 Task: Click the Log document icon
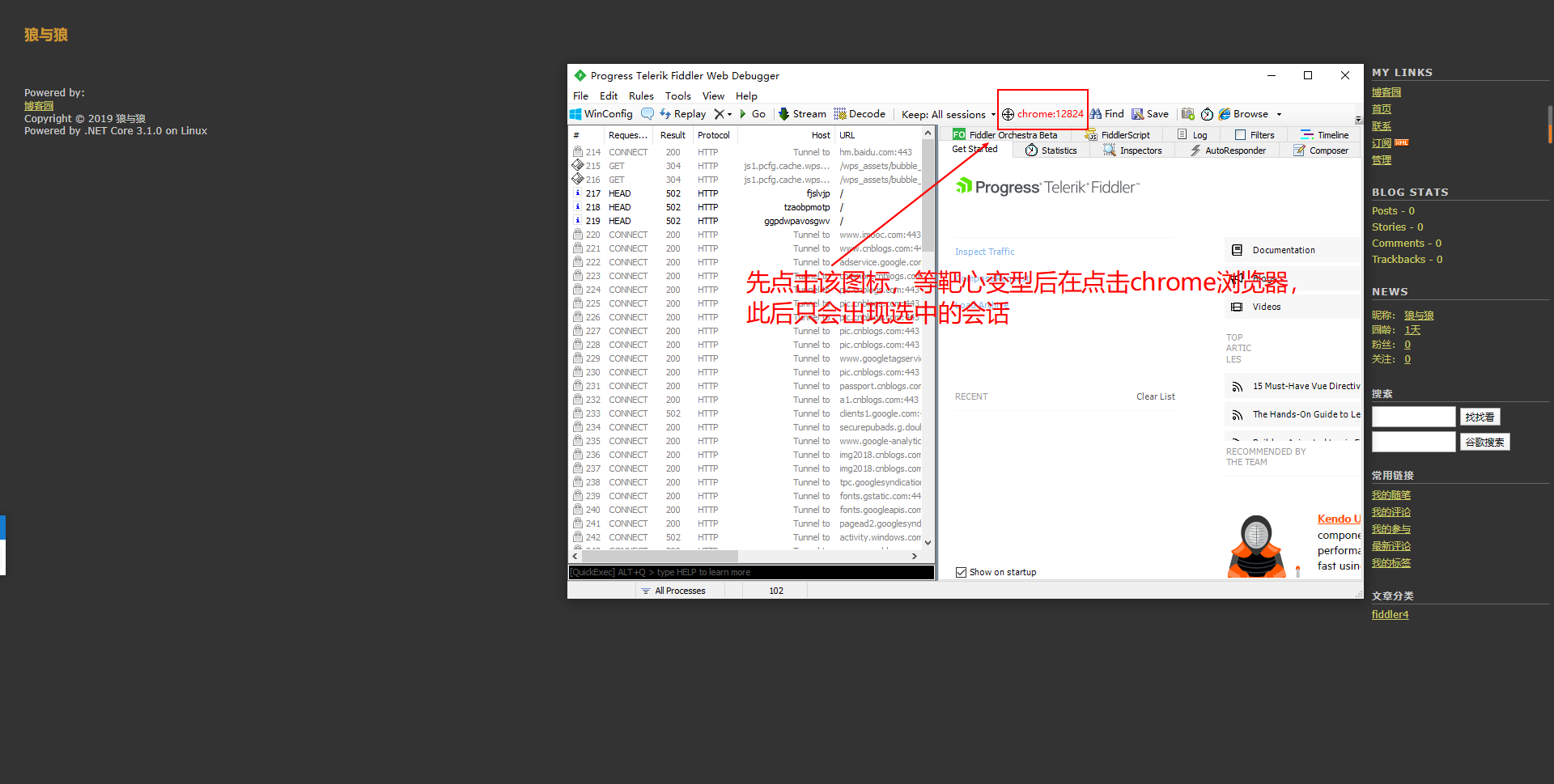tap(1182, 135)
